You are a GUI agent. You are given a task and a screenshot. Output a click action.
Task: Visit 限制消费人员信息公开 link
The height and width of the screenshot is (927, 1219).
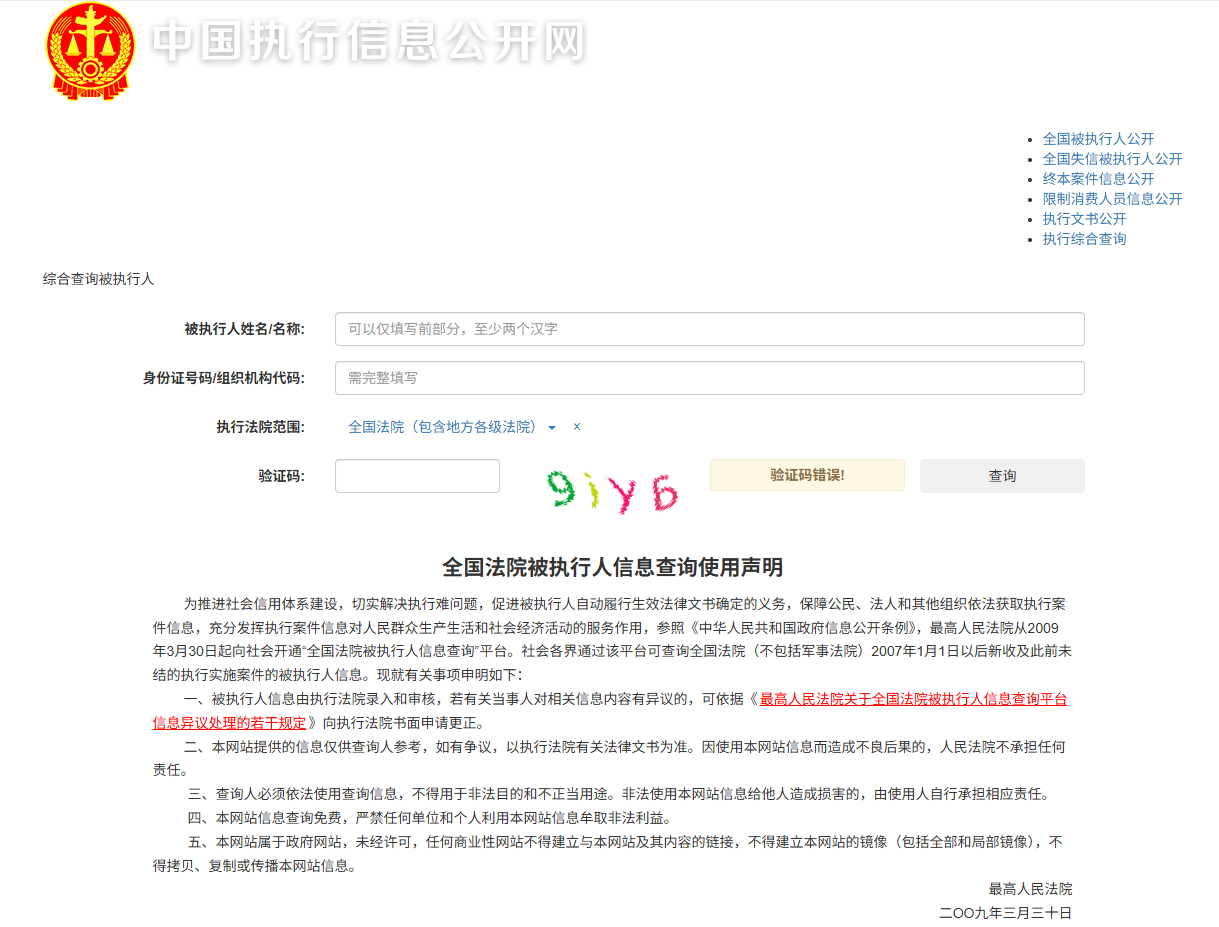(1112, 198)
